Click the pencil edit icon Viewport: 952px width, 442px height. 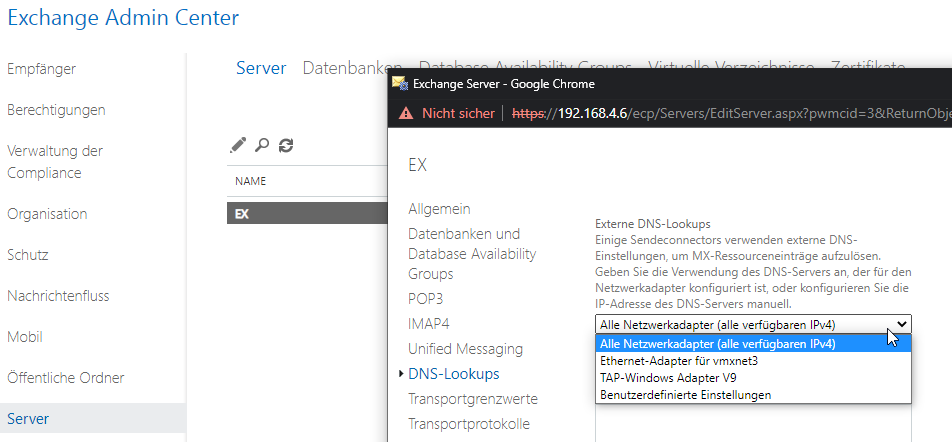238,145
